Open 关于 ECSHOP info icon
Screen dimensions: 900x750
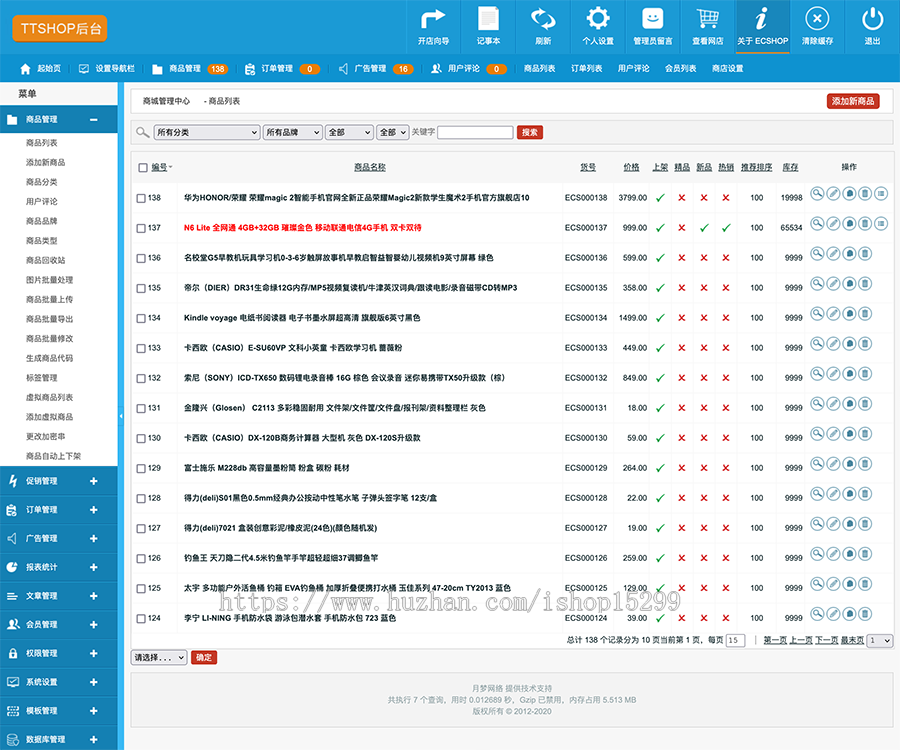click(x=762, y=19)
